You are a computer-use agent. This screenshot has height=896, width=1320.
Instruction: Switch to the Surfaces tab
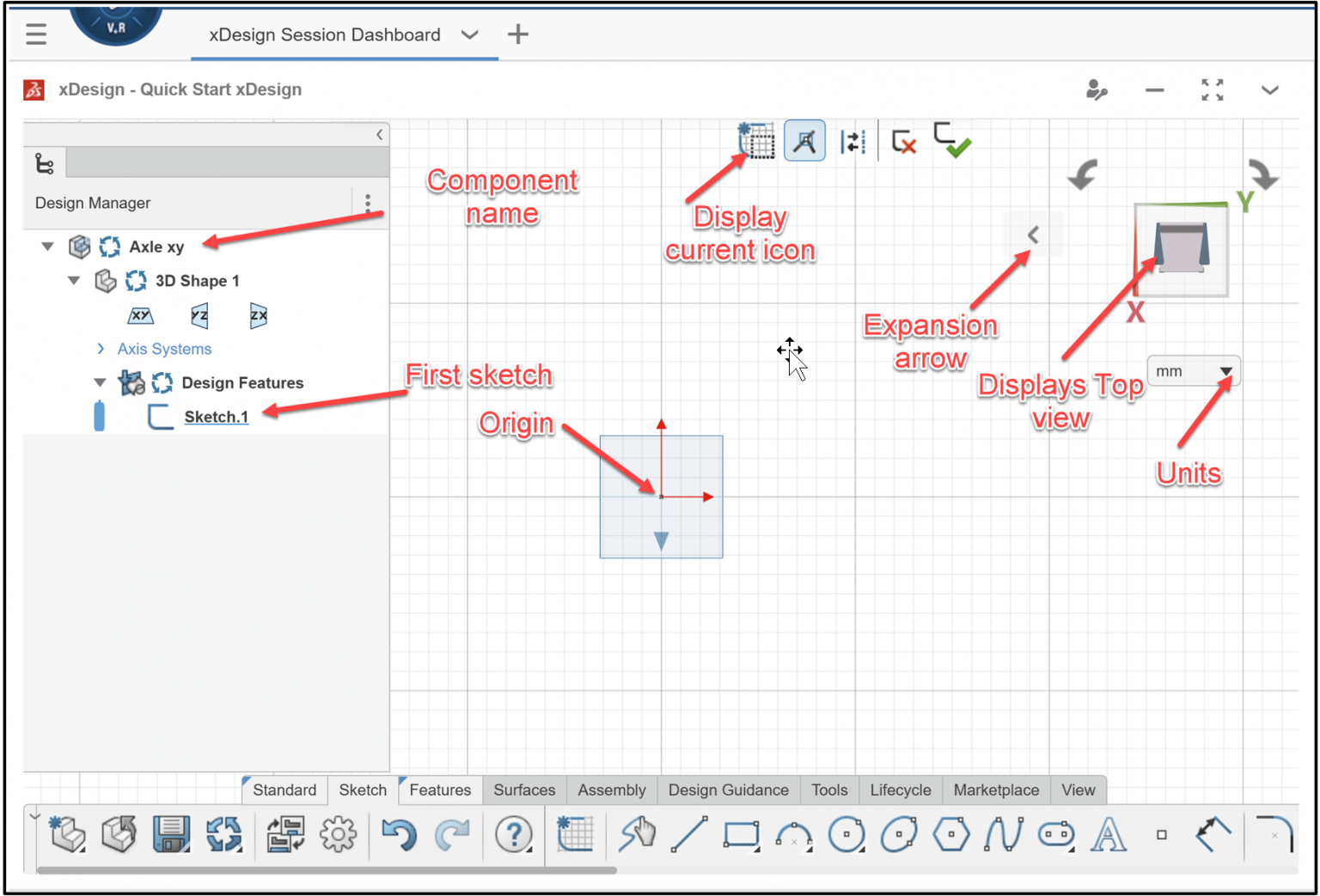(x=523, y=789)
